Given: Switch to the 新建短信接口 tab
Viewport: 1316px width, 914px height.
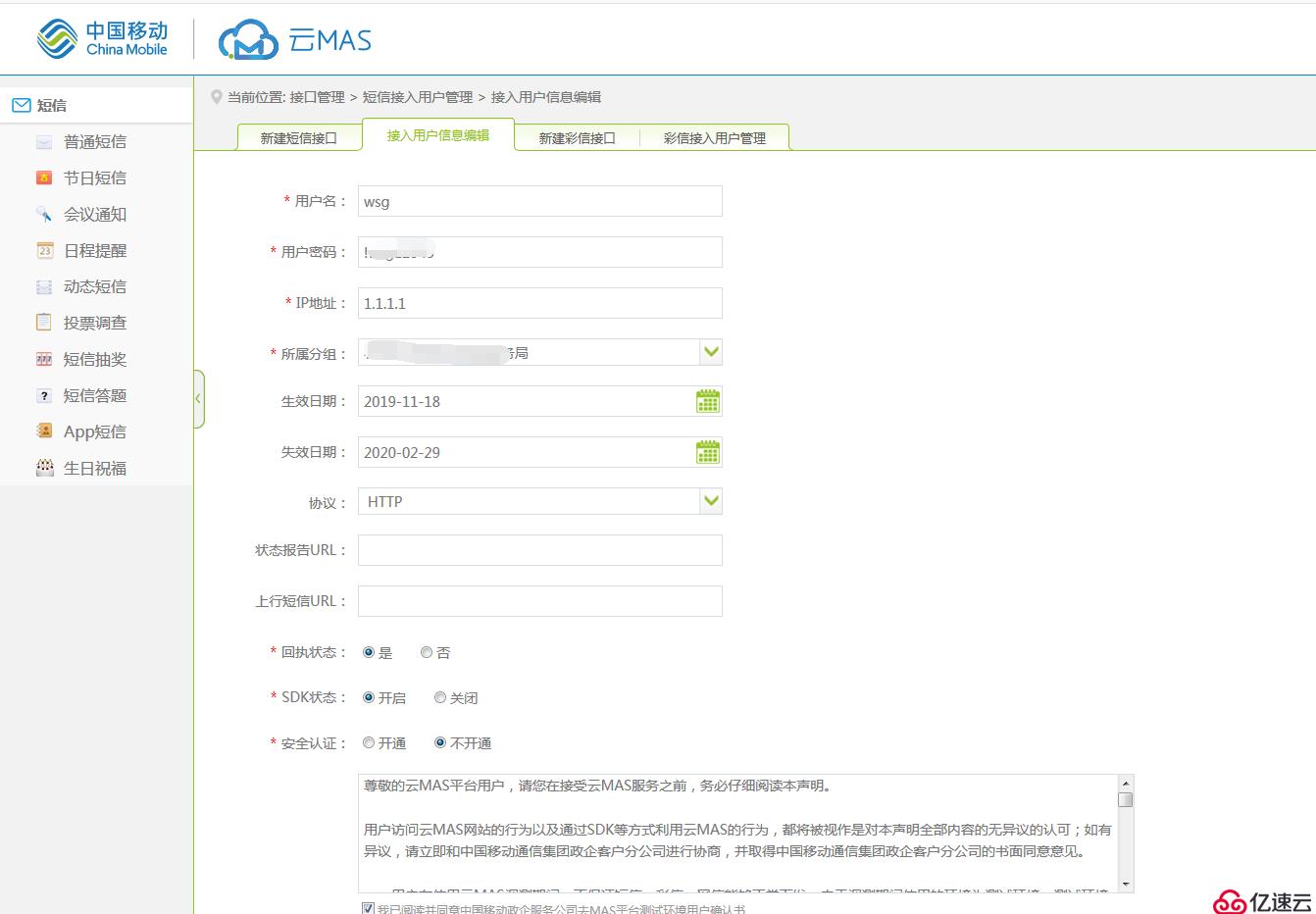Looking at the screenshot, I should (x=298, y=138).
